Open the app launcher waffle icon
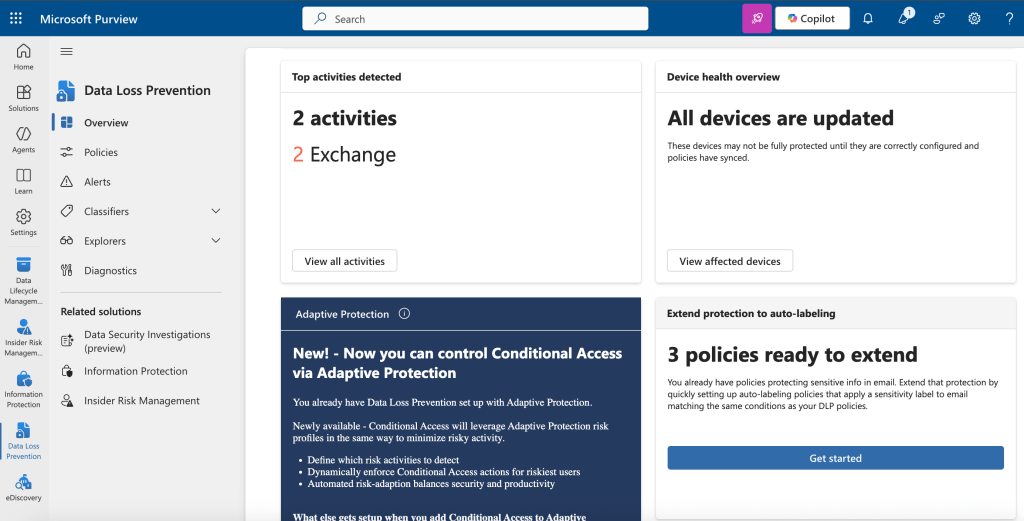The image size is (1024, 521). point(16,18)
